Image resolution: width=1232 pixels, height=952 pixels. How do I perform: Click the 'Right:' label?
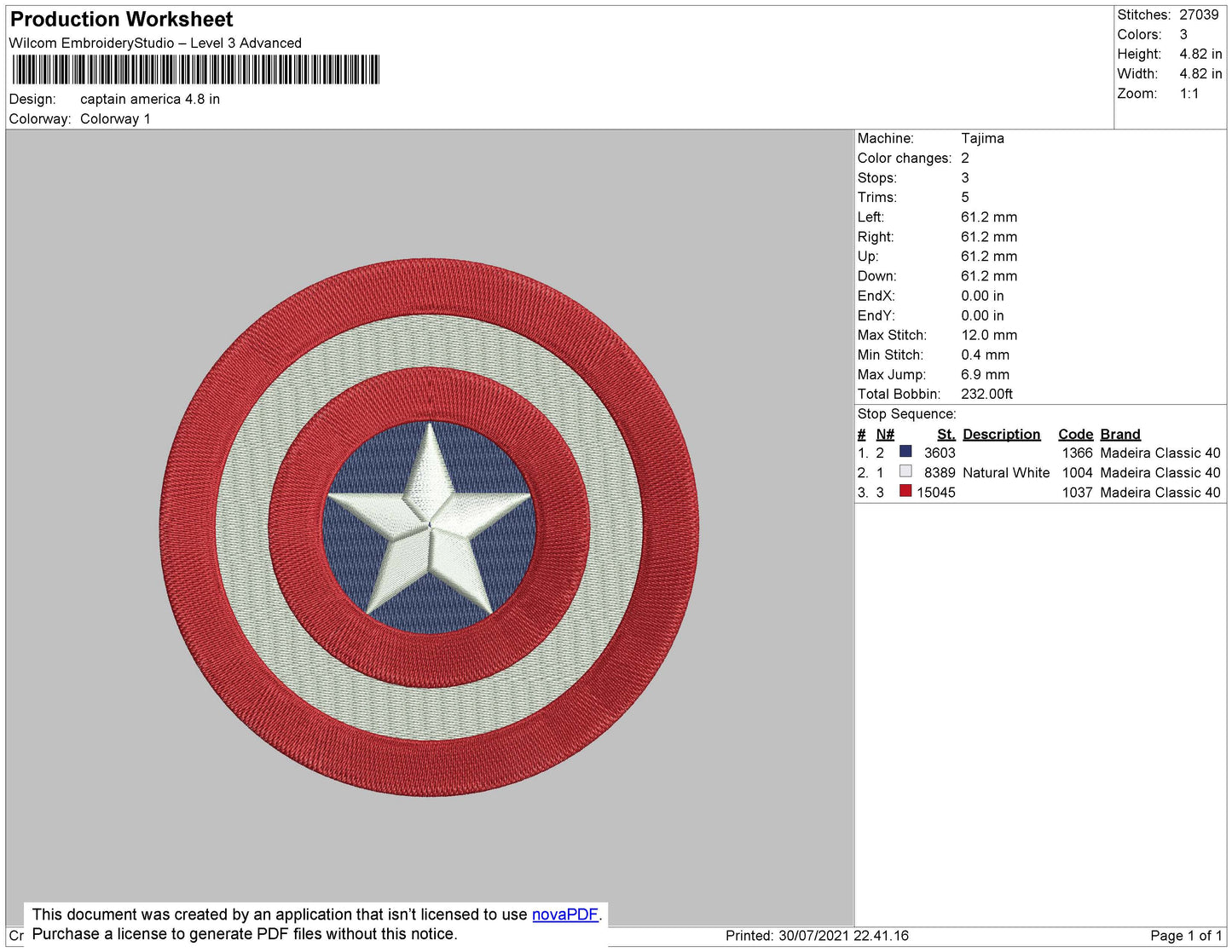pos(876,237)
